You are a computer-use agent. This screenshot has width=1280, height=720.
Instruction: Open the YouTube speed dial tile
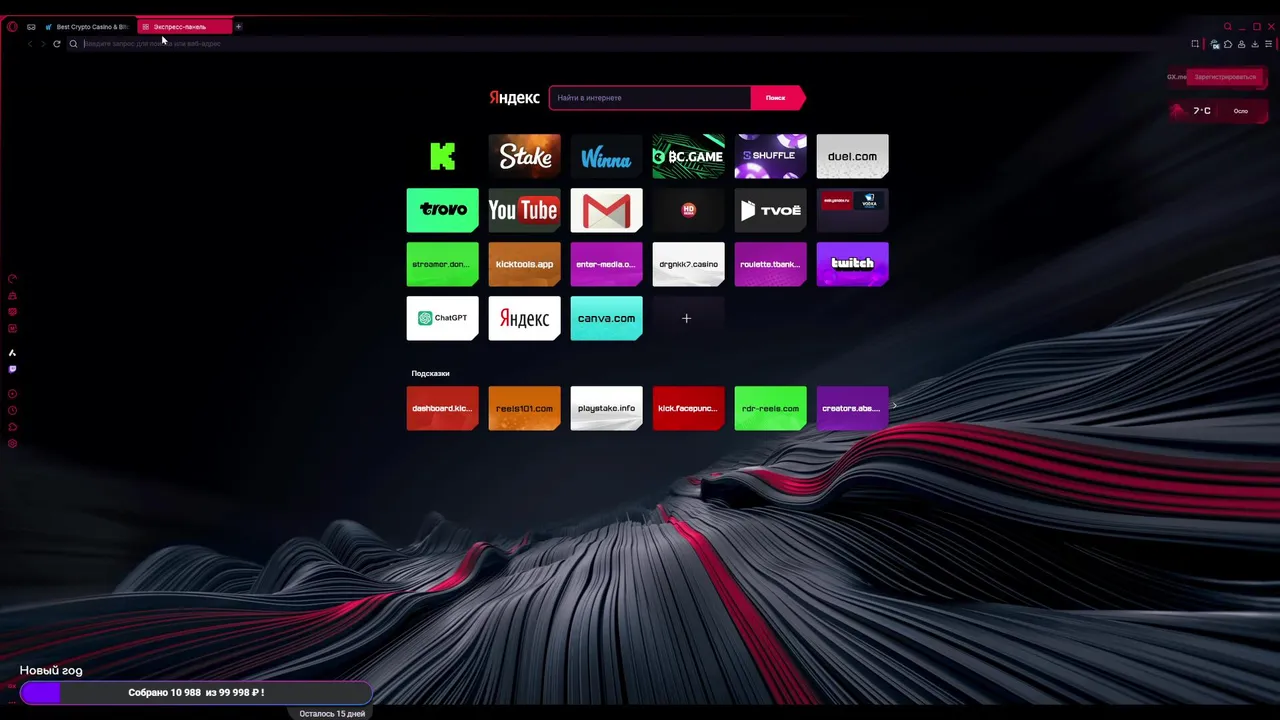[x=525, y=210]
